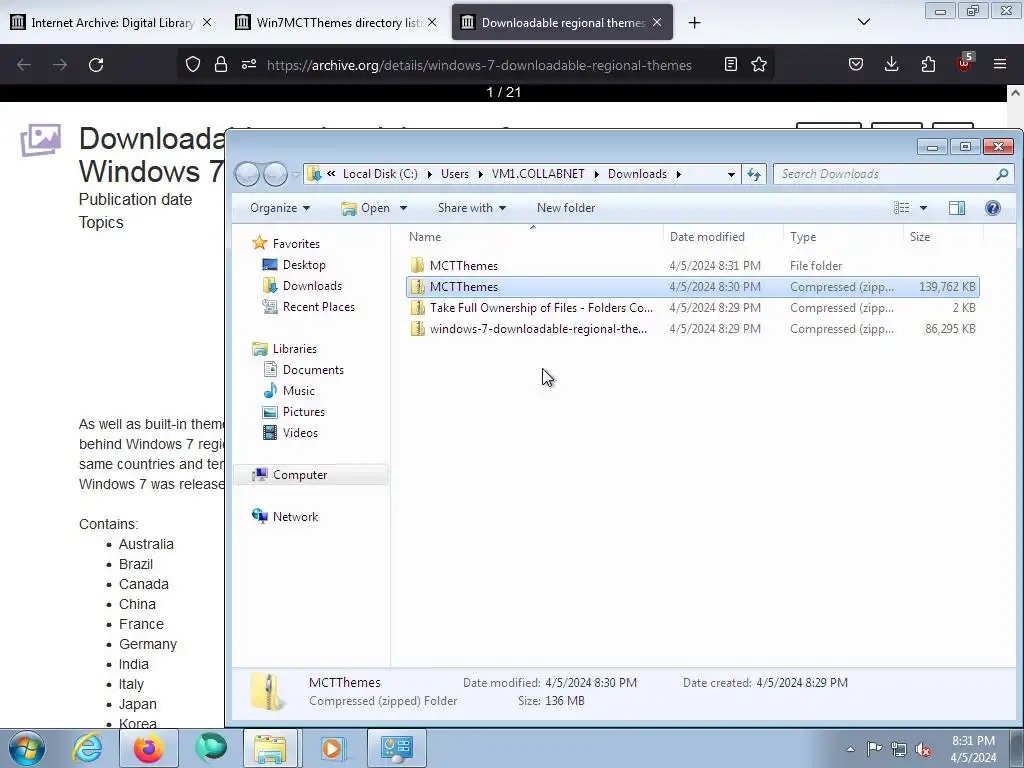Viewport: 1024px width, 768px height.
Task: Click the uBlock Origin extension icon
Action: (965, 63)
